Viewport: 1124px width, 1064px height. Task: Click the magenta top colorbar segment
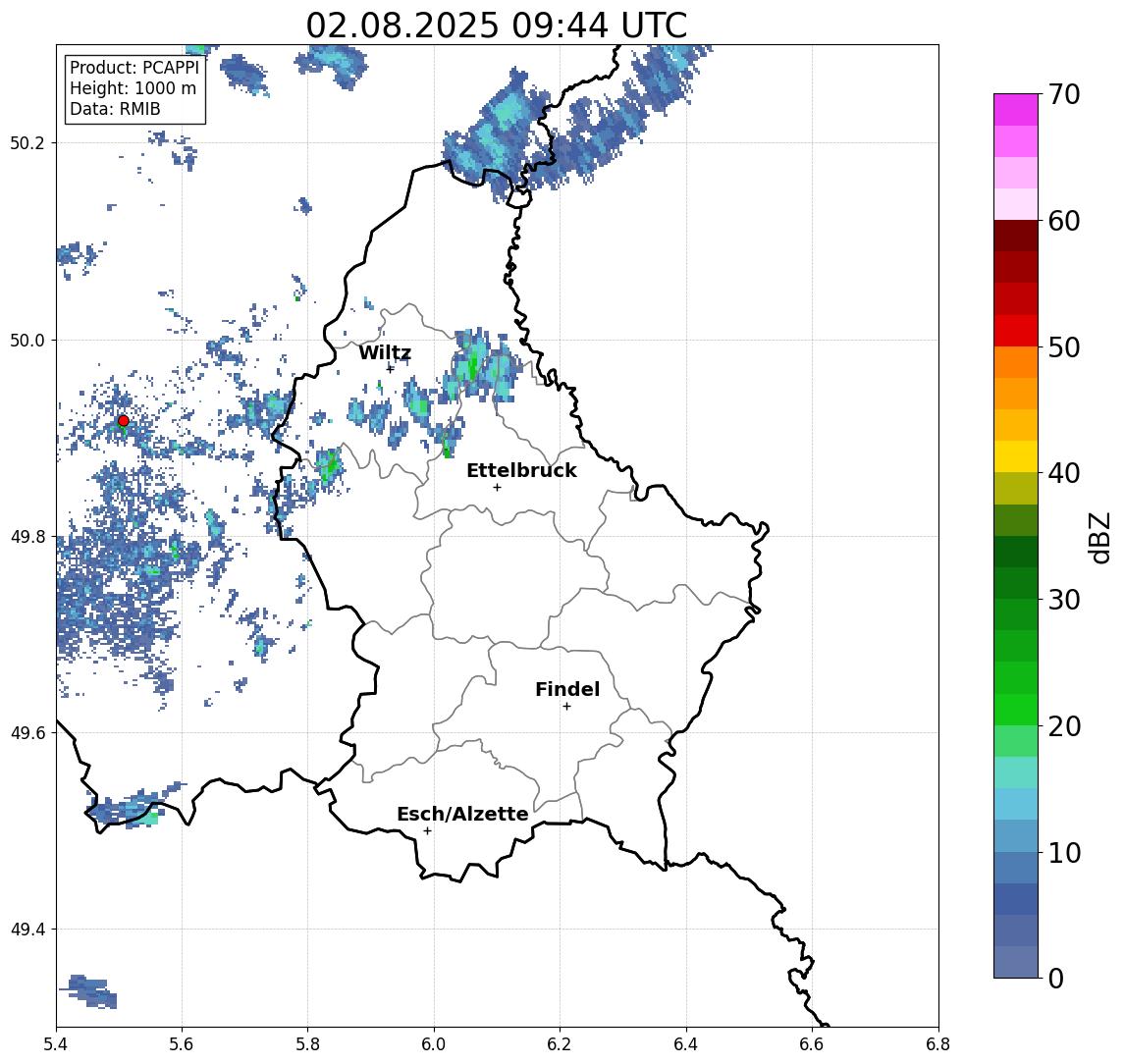tap(1016, 110)
